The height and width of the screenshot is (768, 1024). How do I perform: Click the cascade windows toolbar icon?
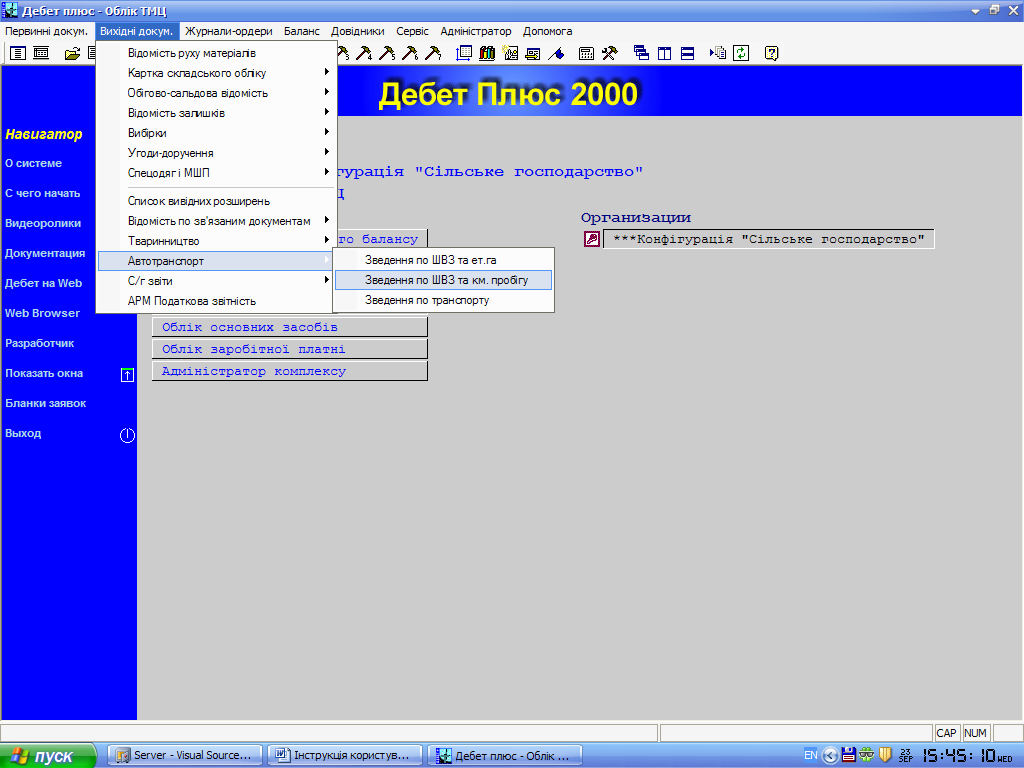coord(641,53)
